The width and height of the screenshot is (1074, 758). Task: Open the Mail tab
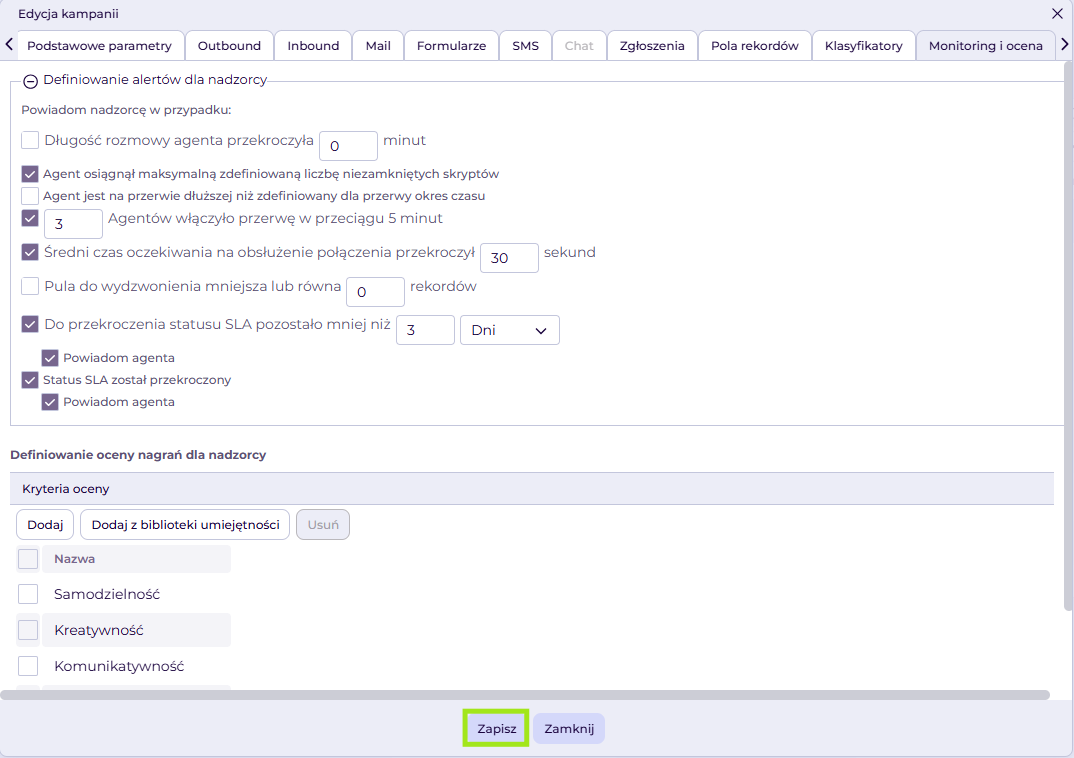pyautogui.click(x=378, y=46)
